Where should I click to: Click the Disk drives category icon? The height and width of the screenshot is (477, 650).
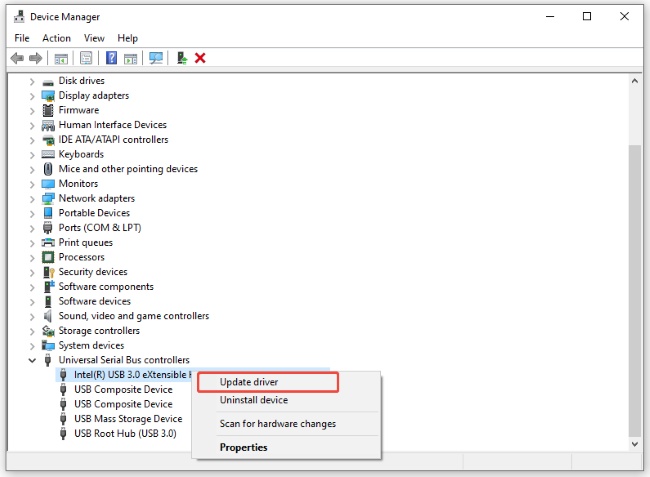48,82
